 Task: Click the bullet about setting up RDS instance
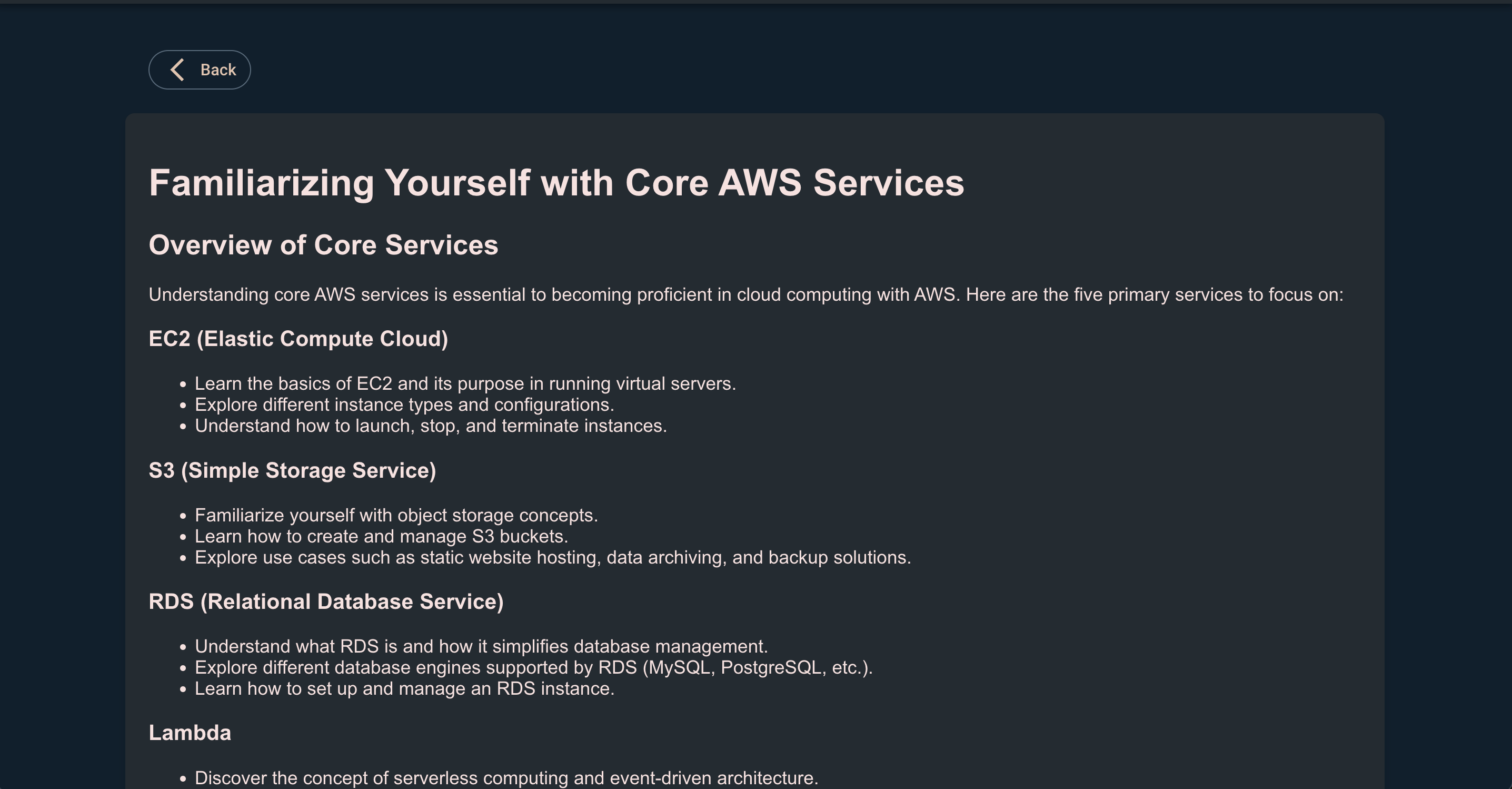[404, 688]
